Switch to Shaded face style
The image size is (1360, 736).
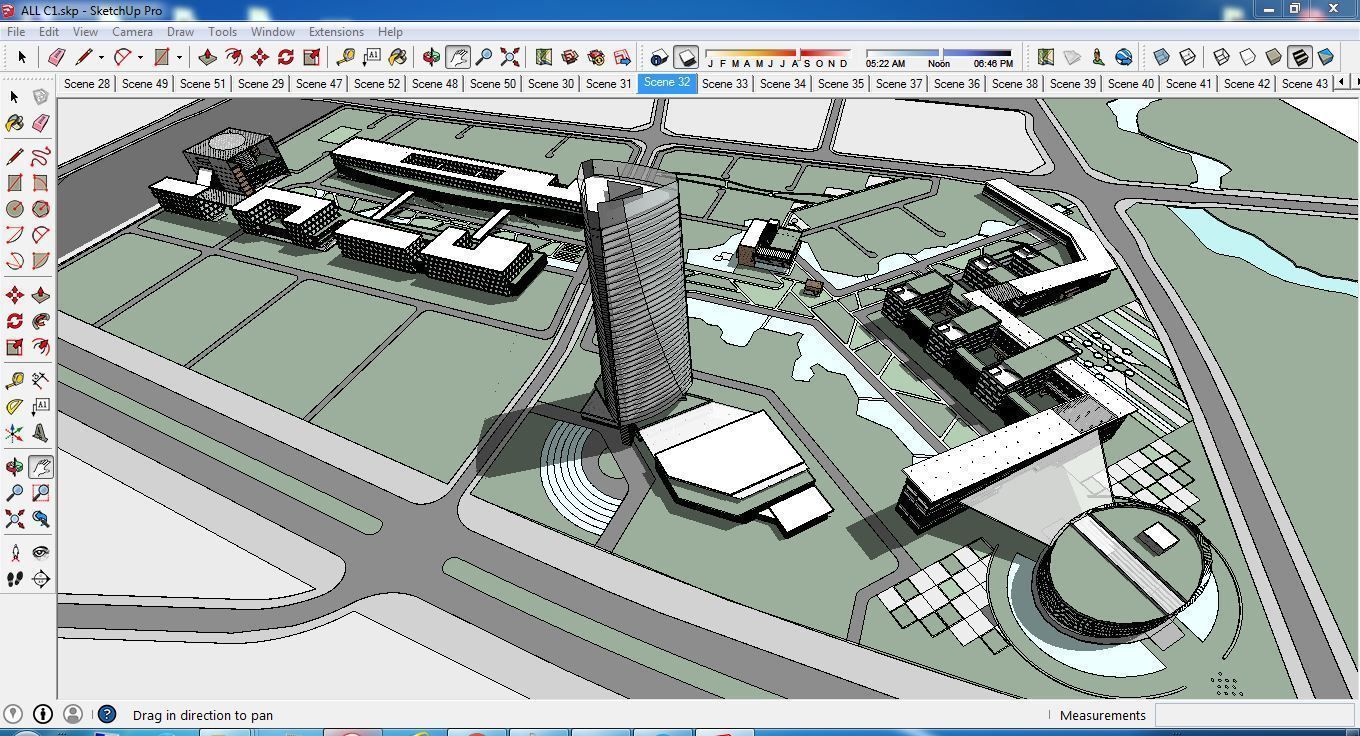pos(1274,57)
